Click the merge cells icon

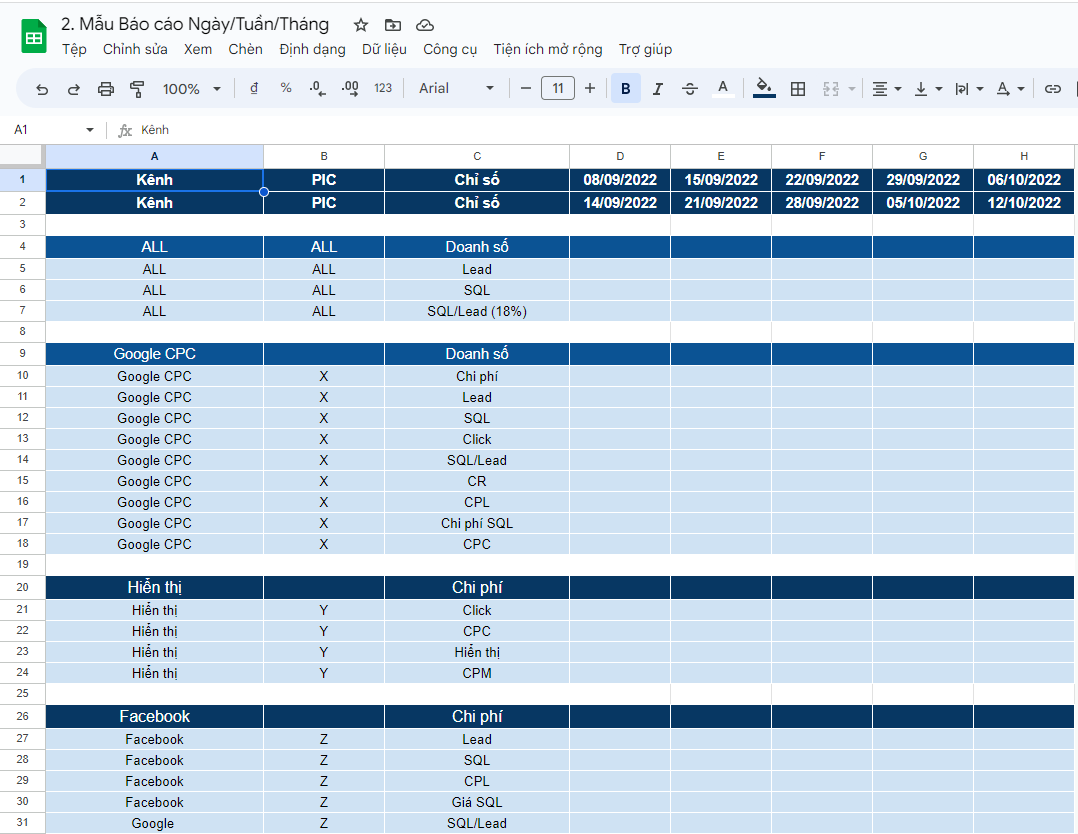coord(830,89)
